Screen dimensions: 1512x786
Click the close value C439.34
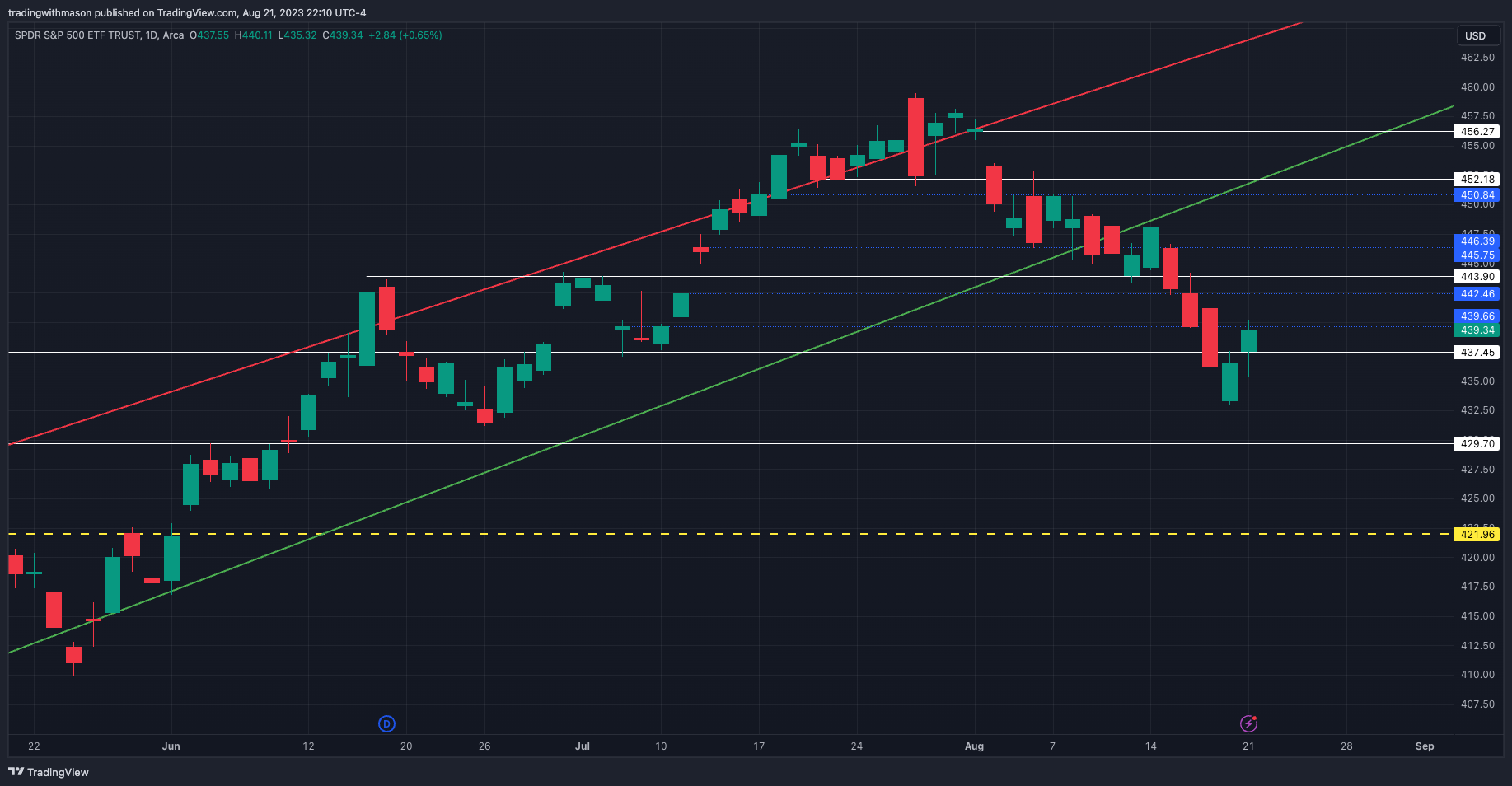pos(343,35)
